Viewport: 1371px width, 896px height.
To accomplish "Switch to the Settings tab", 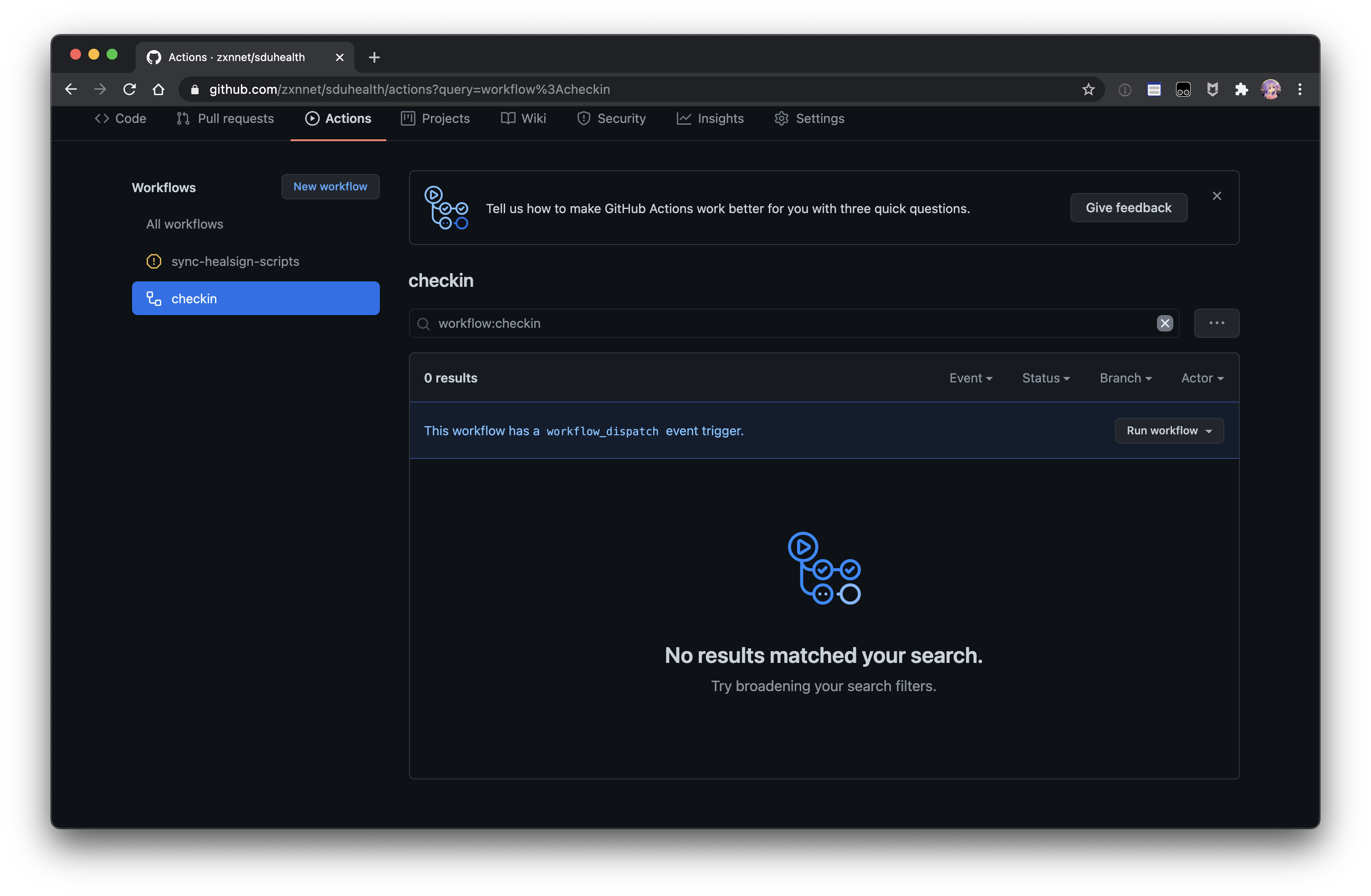I will pos(809,118).
